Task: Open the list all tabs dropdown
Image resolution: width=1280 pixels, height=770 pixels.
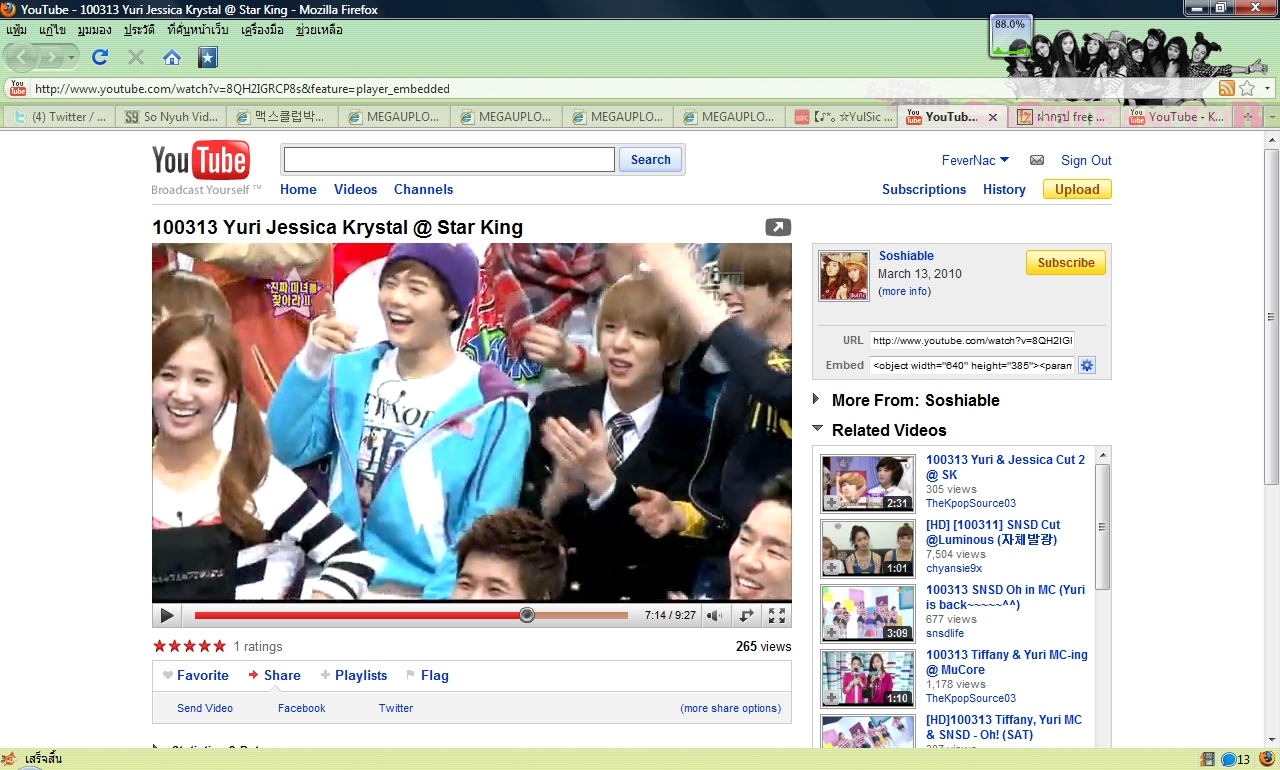Action: click(1271, 117)
